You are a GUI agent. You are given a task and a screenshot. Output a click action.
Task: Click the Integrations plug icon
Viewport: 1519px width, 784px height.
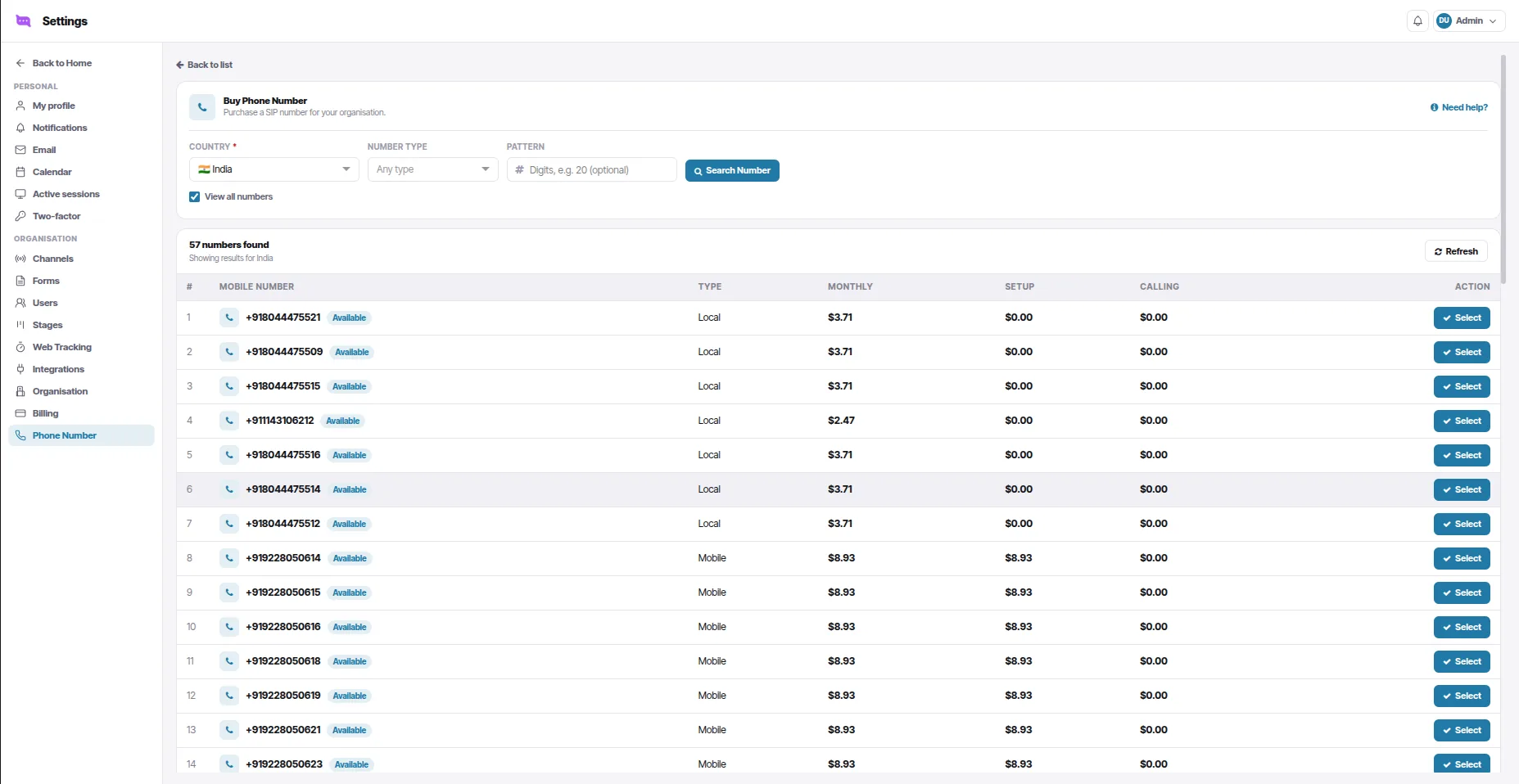pos(20,369)
